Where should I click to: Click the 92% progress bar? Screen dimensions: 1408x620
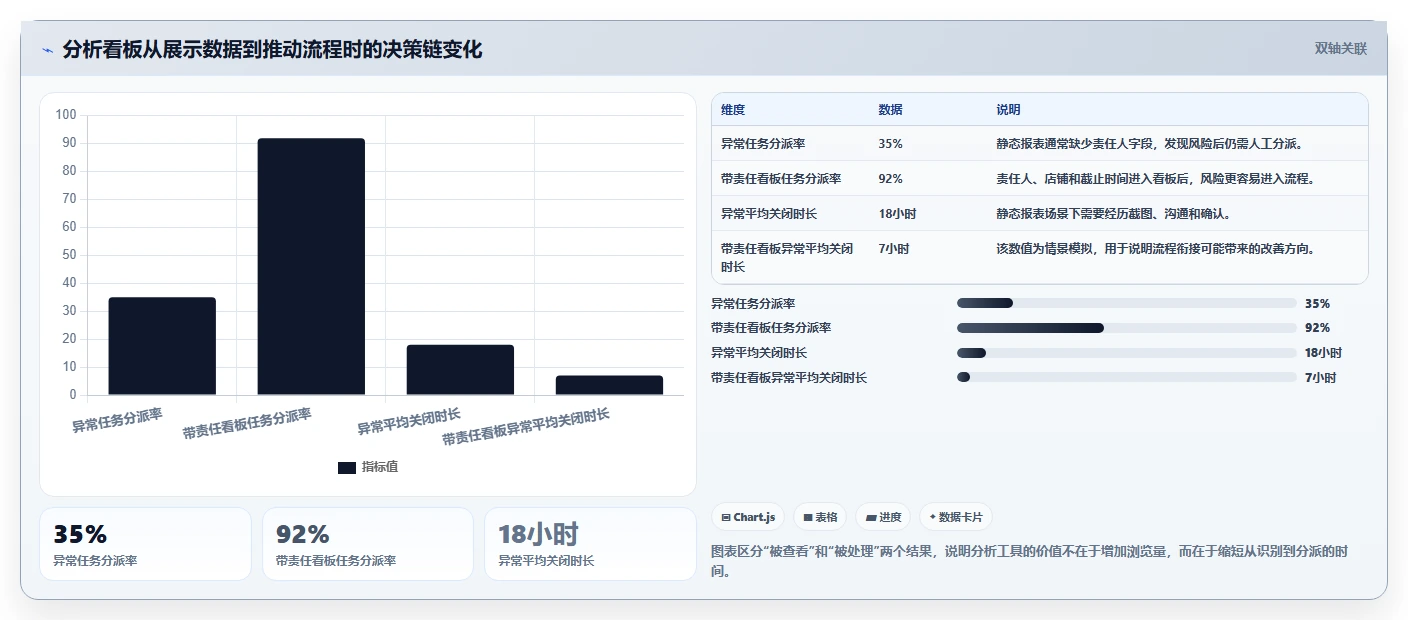[1127, 328]
